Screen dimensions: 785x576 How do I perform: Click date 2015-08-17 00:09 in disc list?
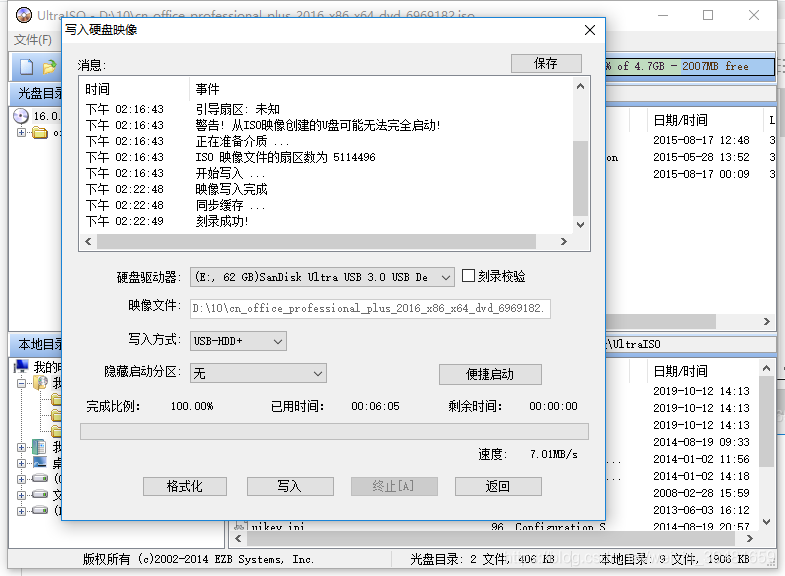click(x=701, y=175)
